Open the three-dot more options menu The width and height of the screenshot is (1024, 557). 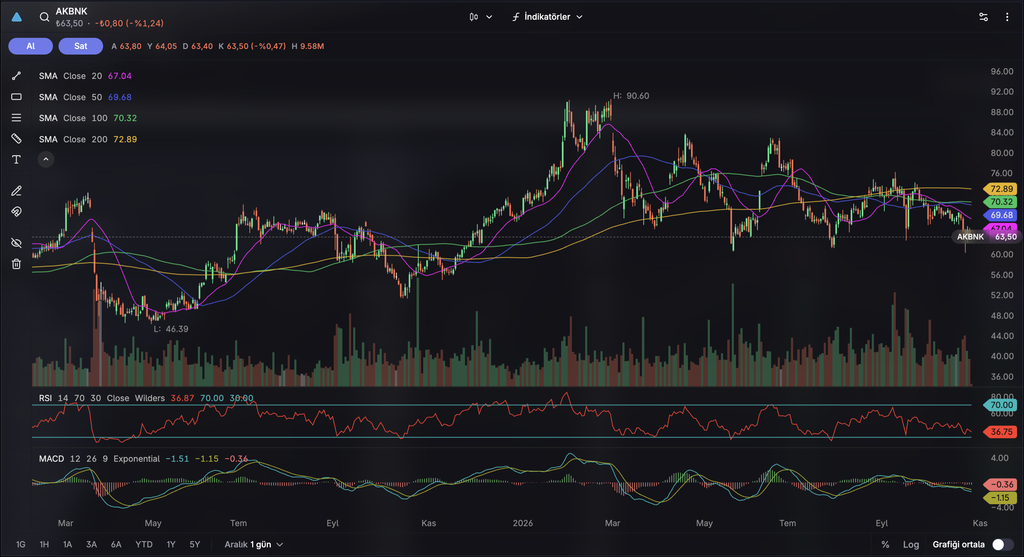click(1007, 17)
